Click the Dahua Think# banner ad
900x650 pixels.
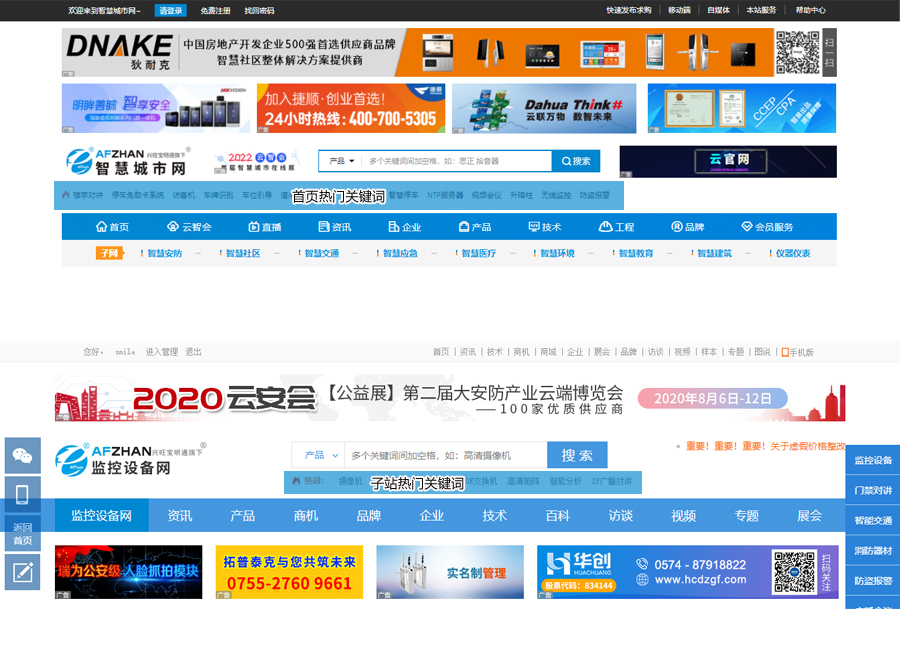tap(544, 109)
